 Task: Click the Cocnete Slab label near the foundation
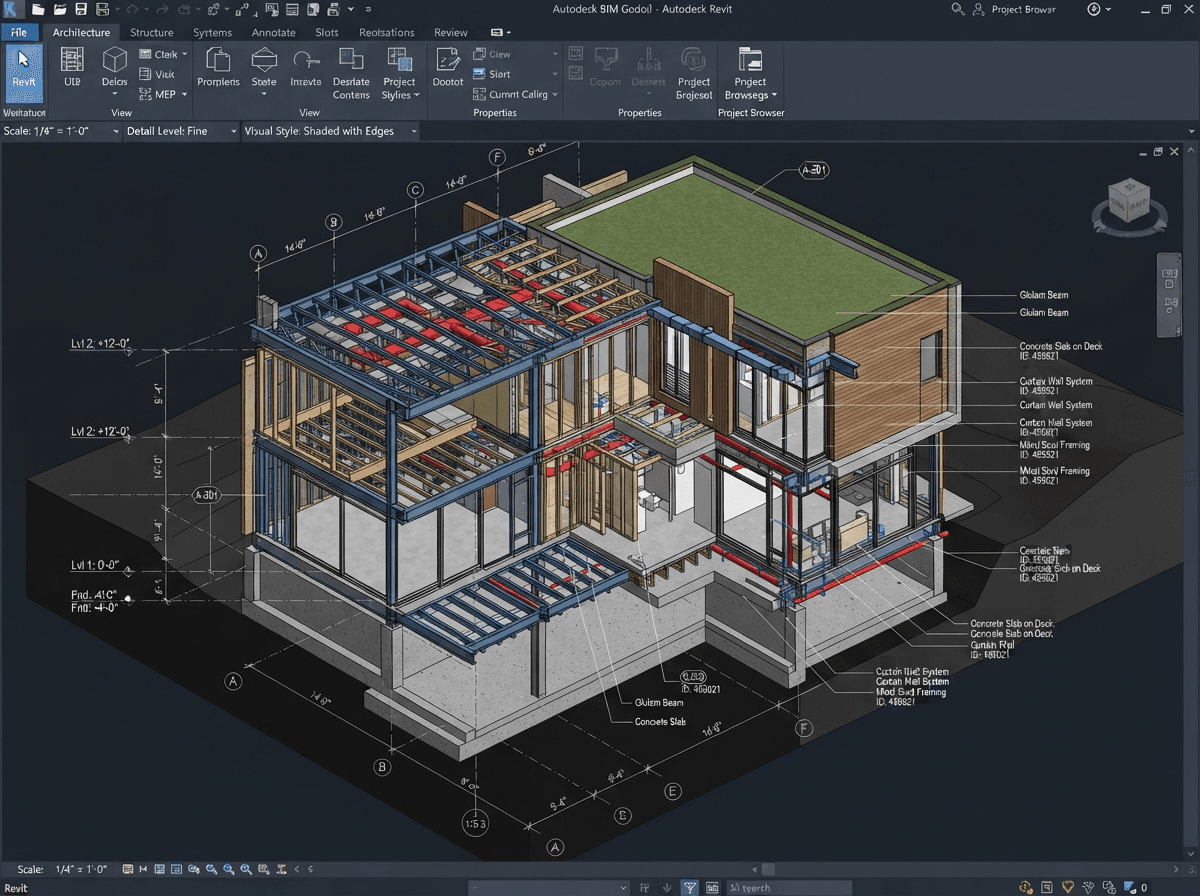coord(660,721)
